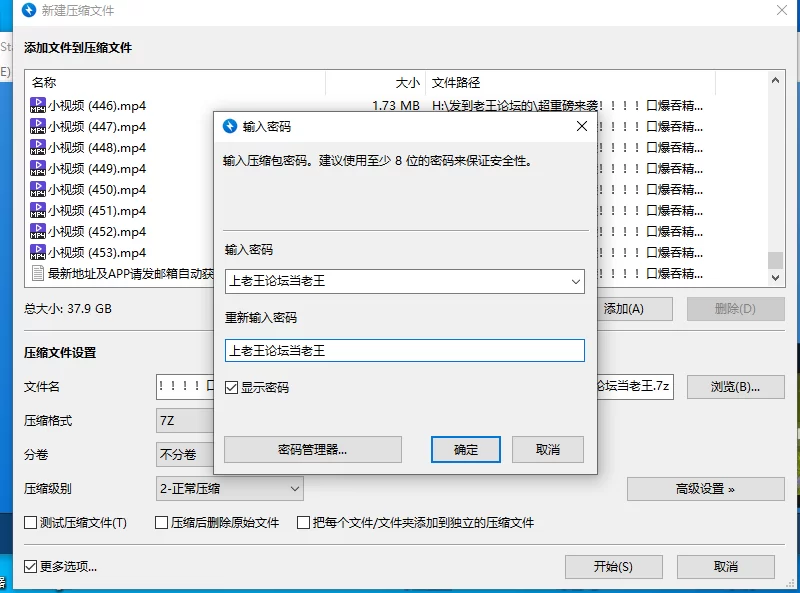Click the 开始(S) button
Screen dimensions: 800x593
(x=614, y=566)
